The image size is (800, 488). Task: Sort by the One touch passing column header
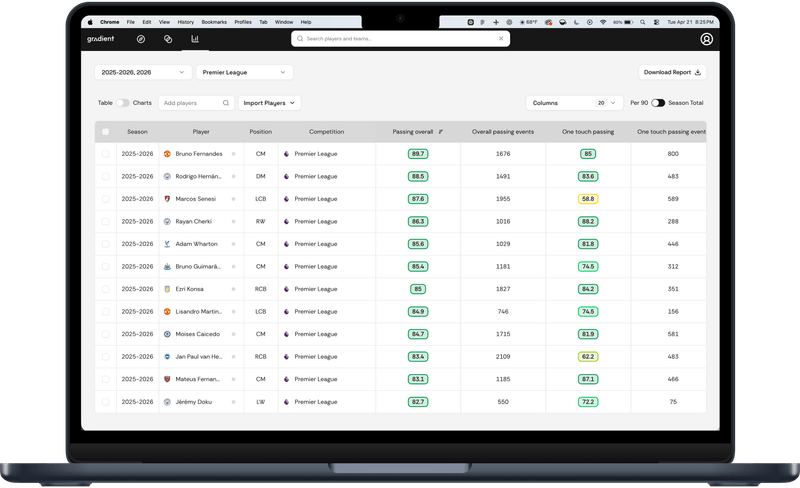(588, 132)
